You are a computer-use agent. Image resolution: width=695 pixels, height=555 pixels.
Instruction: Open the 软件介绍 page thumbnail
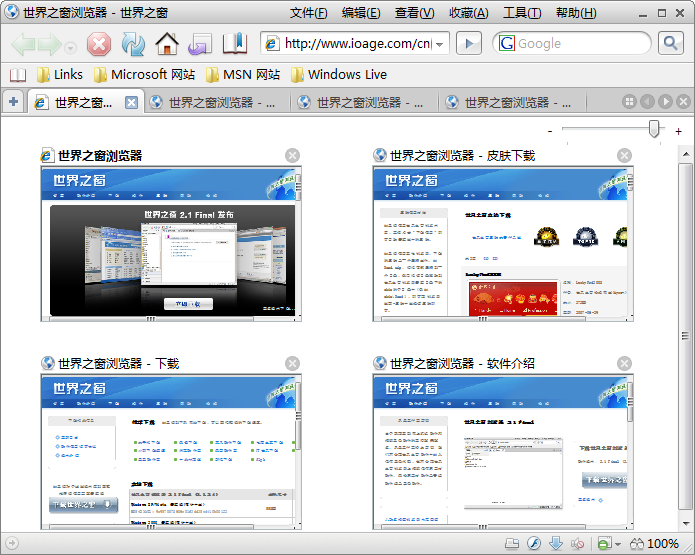503,452
